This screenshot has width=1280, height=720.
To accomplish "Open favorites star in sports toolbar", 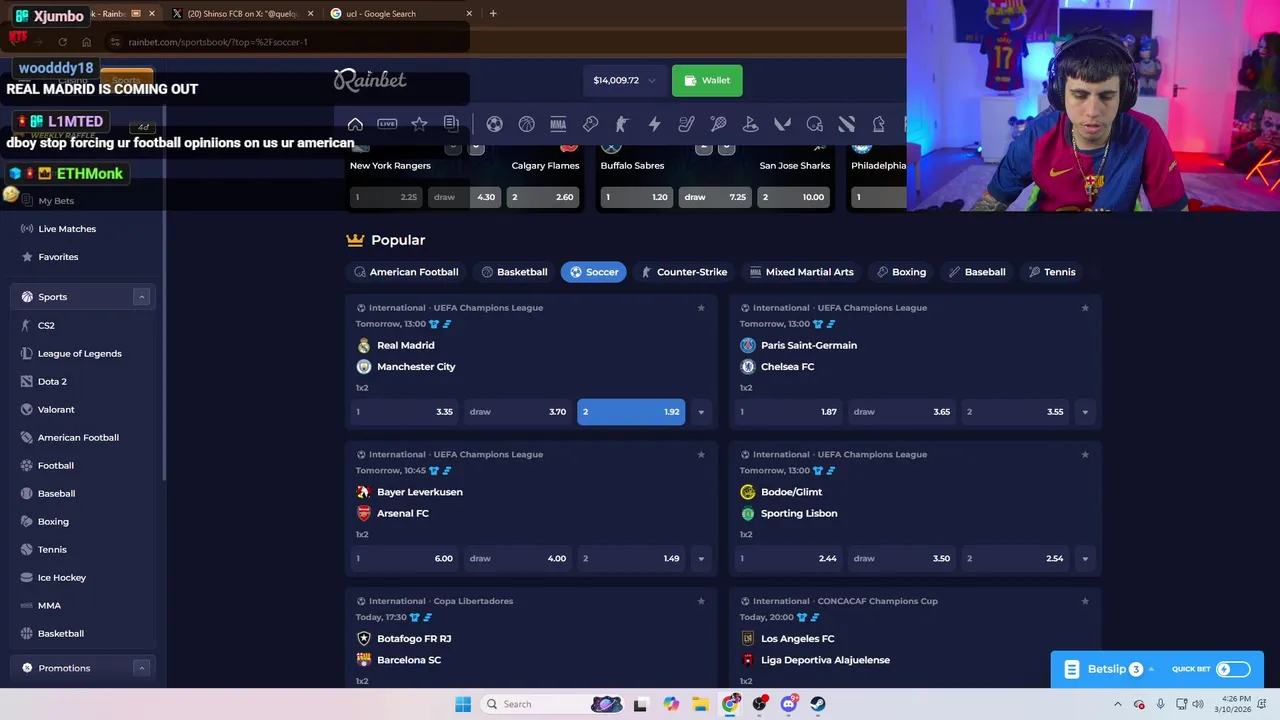I will pyautogui.click(x=419, y=124).
